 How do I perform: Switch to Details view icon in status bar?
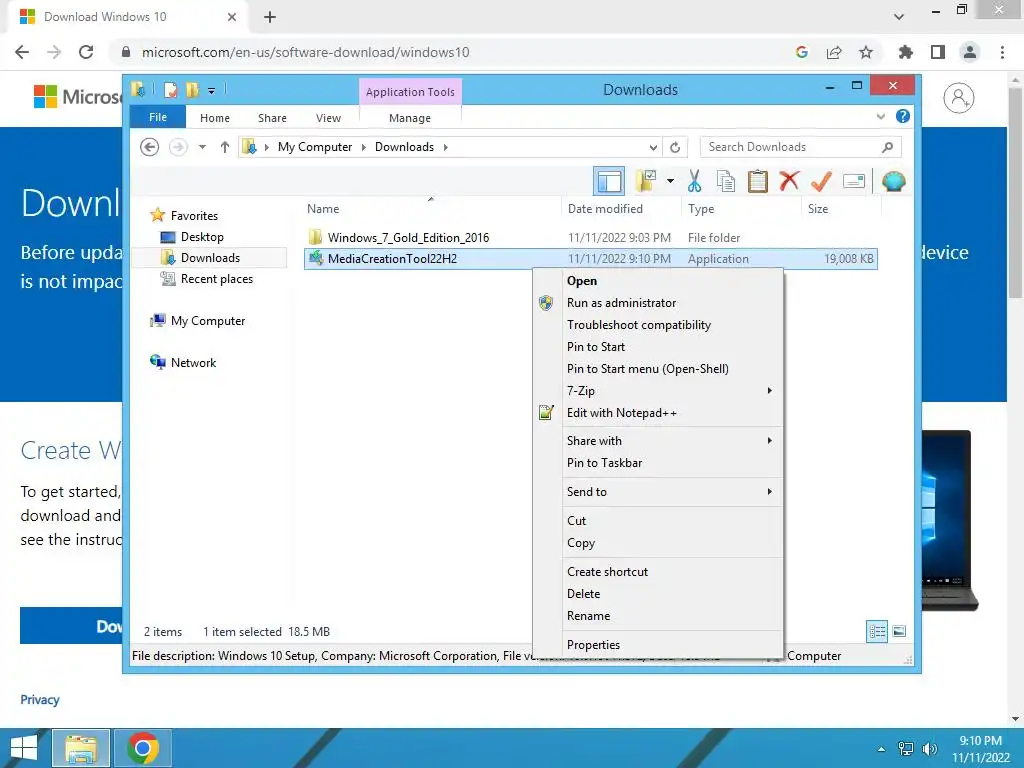[x=877, y=631]
